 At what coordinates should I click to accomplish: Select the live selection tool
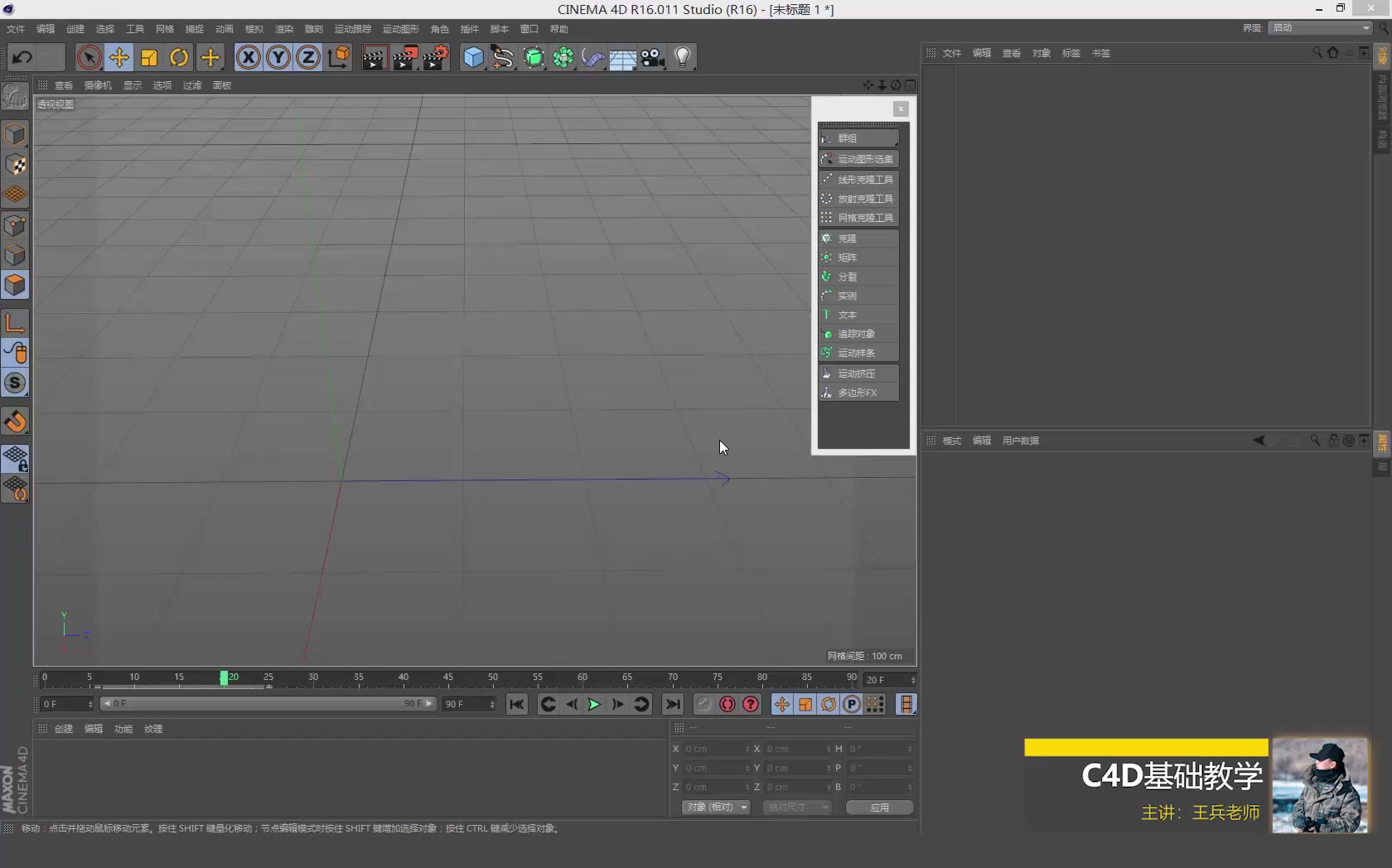(x=89, y=57)
